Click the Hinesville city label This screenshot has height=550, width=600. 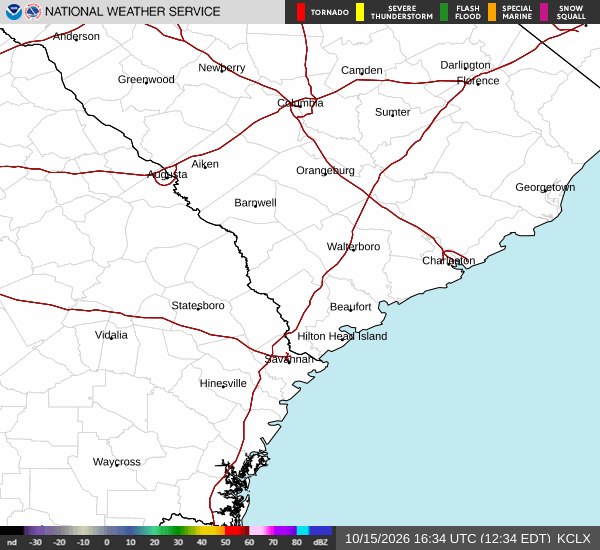[x=223, y=384]
